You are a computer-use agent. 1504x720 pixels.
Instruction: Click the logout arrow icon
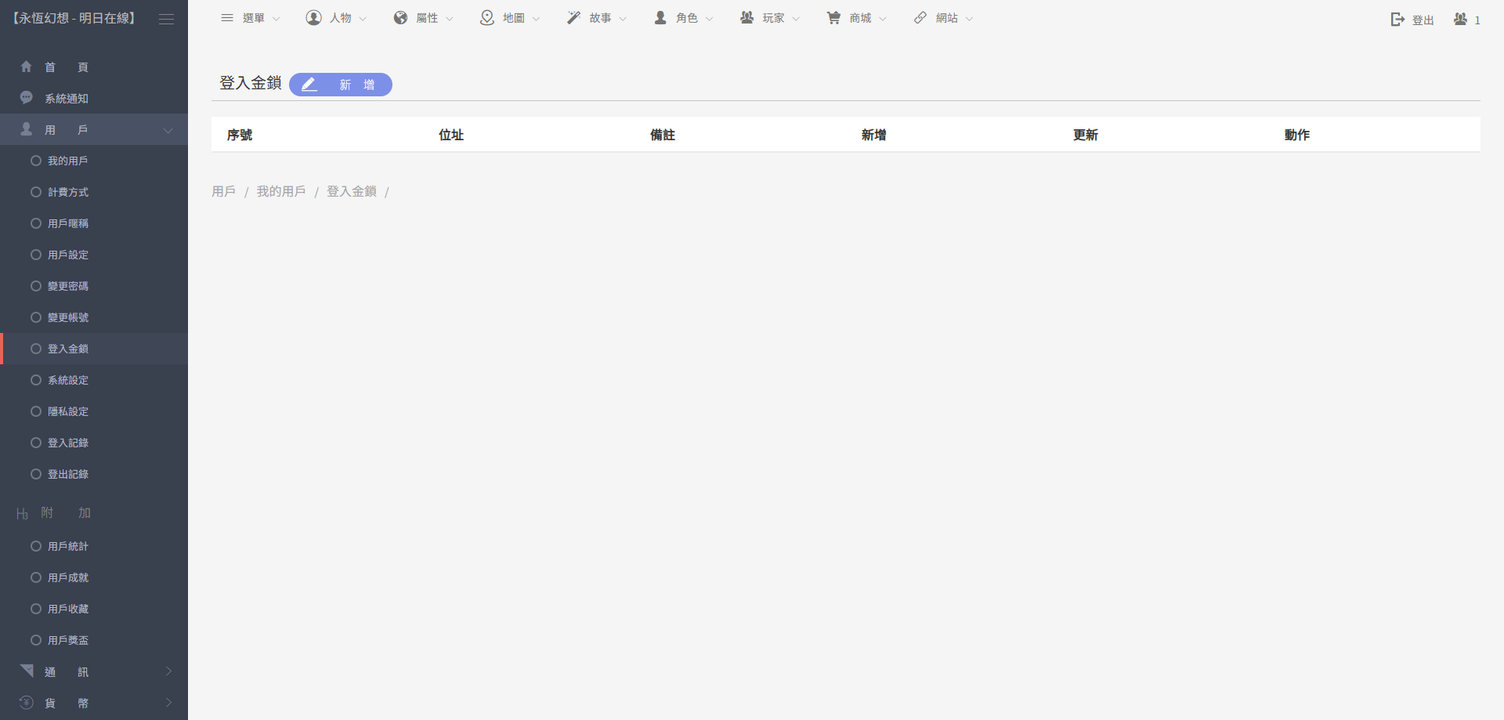(1398, 19)
